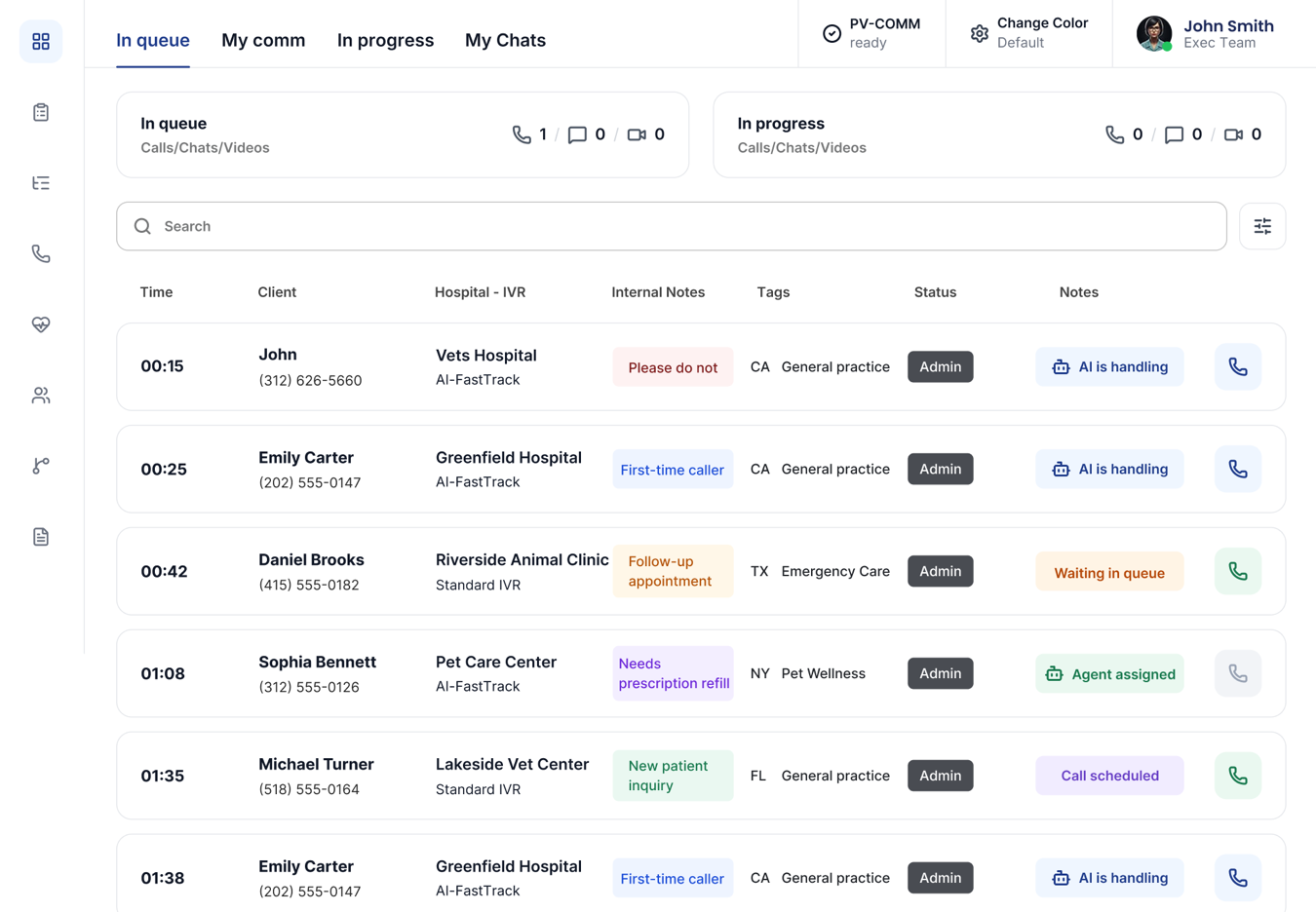Click the Hospital - IVR column header
1316x912 pixels.
[x=480, y=292]
